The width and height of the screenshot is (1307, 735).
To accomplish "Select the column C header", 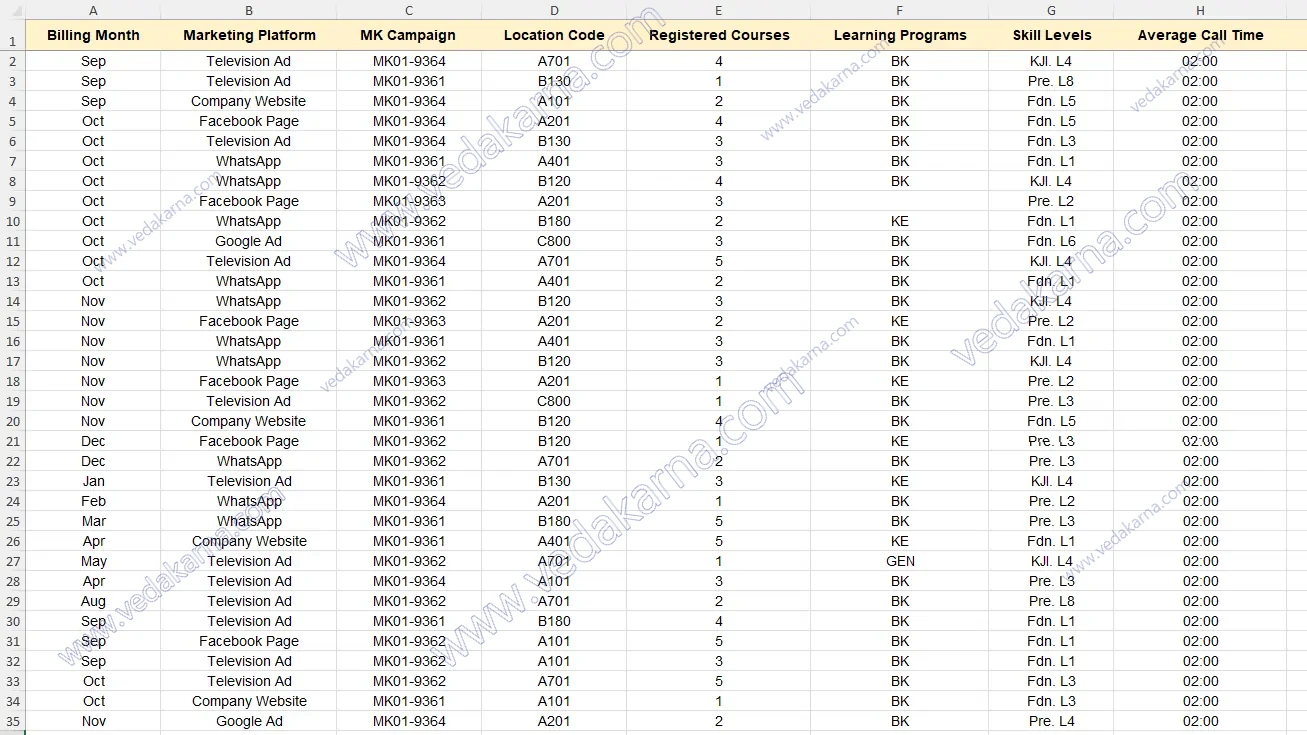I will click(409, 10).
